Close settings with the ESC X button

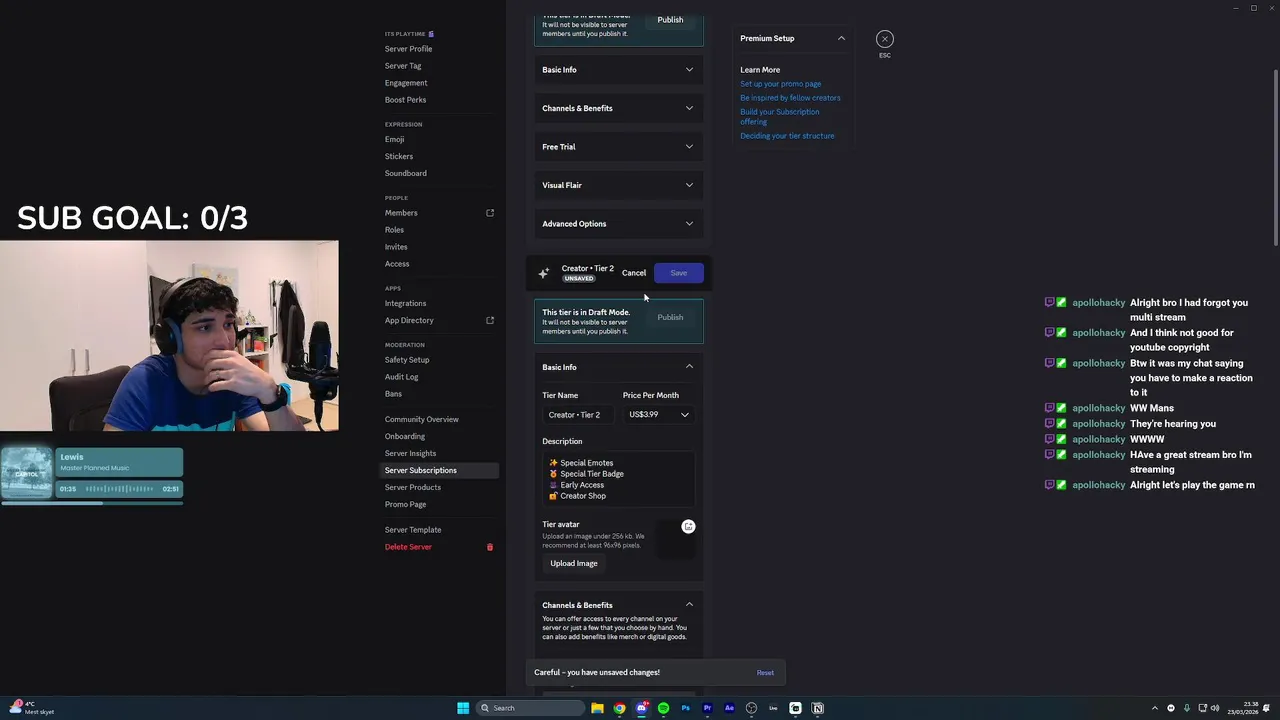[x=885, y=39]
